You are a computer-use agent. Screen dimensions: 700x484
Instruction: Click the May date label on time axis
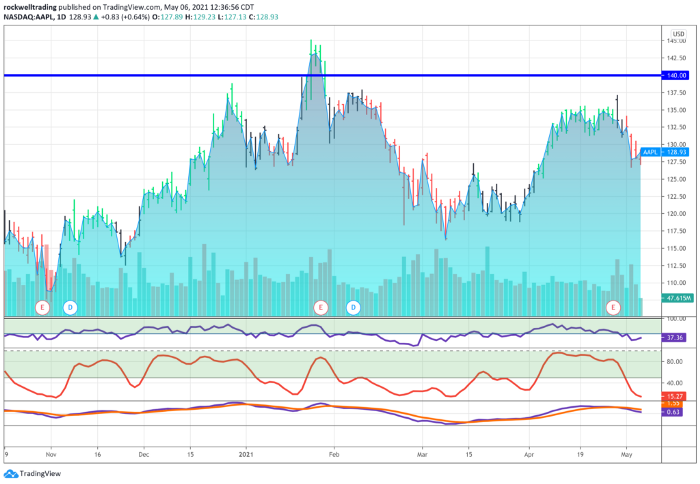point(627,455)
